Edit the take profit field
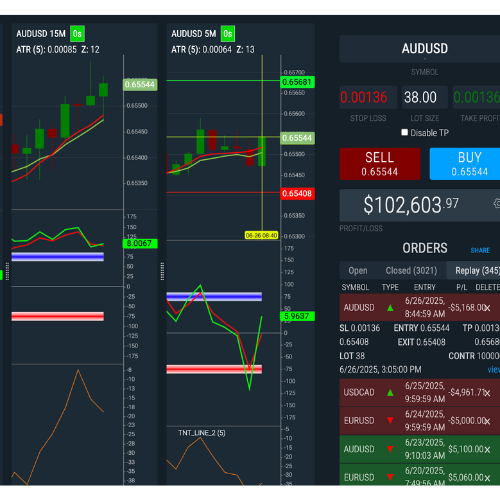Screen dimensions: 500x500 point(476,97)
